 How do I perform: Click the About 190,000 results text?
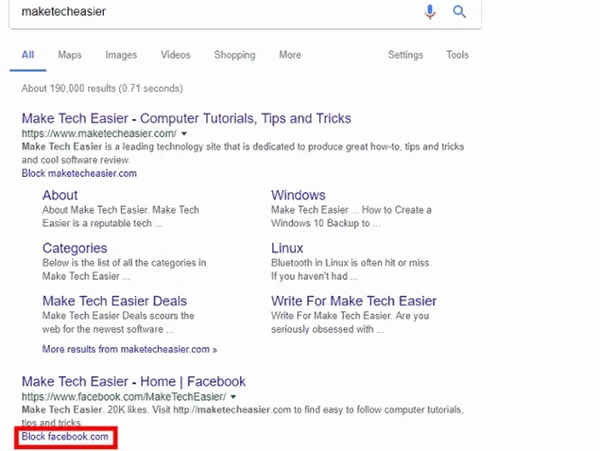tap(102, 88)
